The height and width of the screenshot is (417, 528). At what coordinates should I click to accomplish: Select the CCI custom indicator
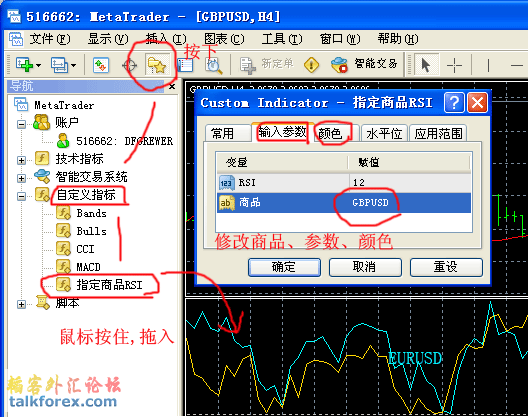coord(85,249)
